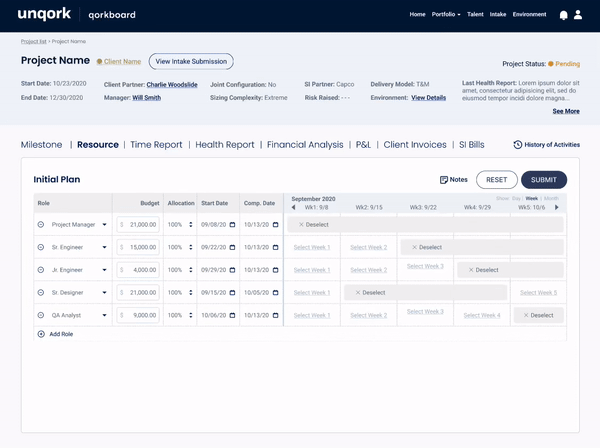Select Week 1 for Sr. Engineer
This screenshot has height=448, width=600.
311,247
